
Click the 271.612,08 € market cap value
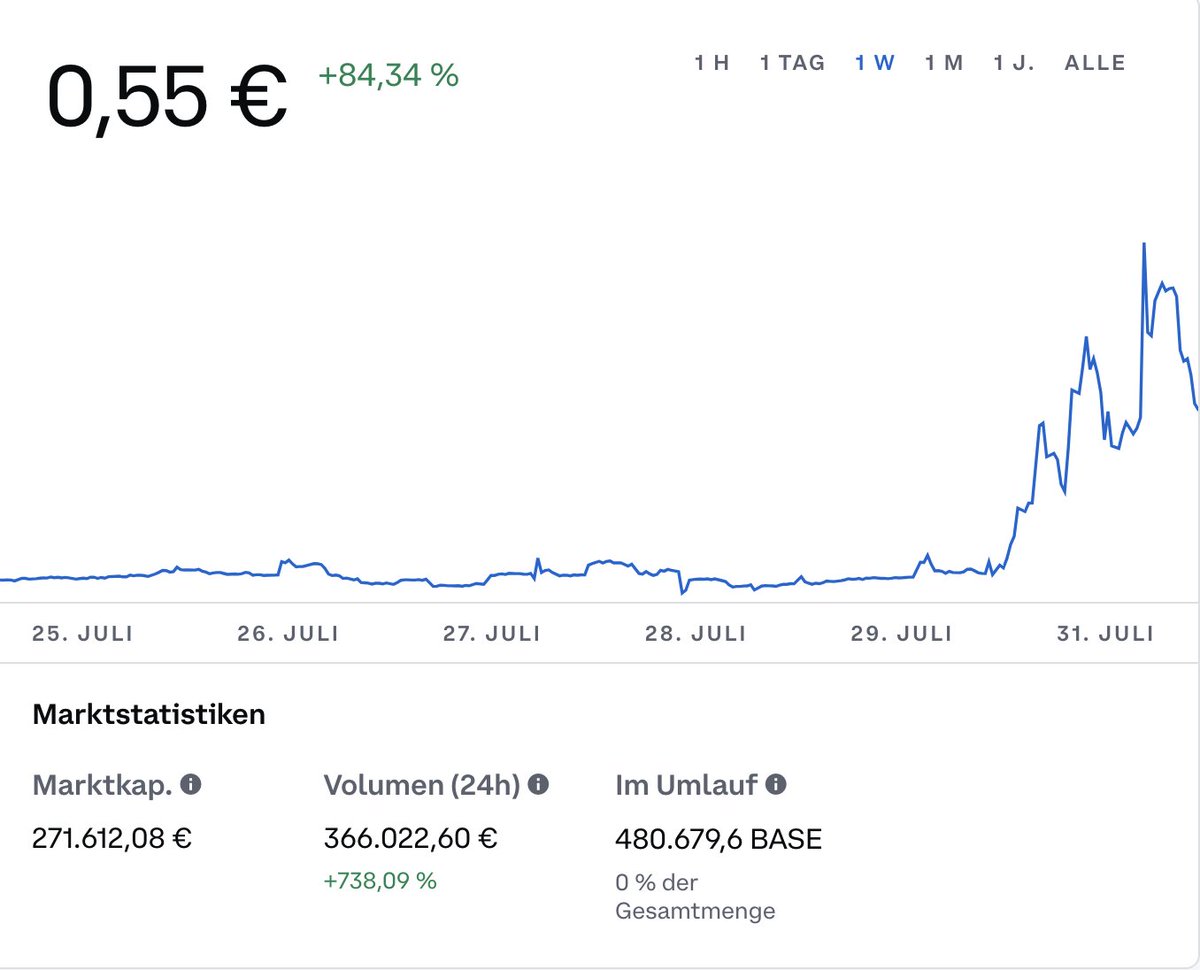[112, 837]
